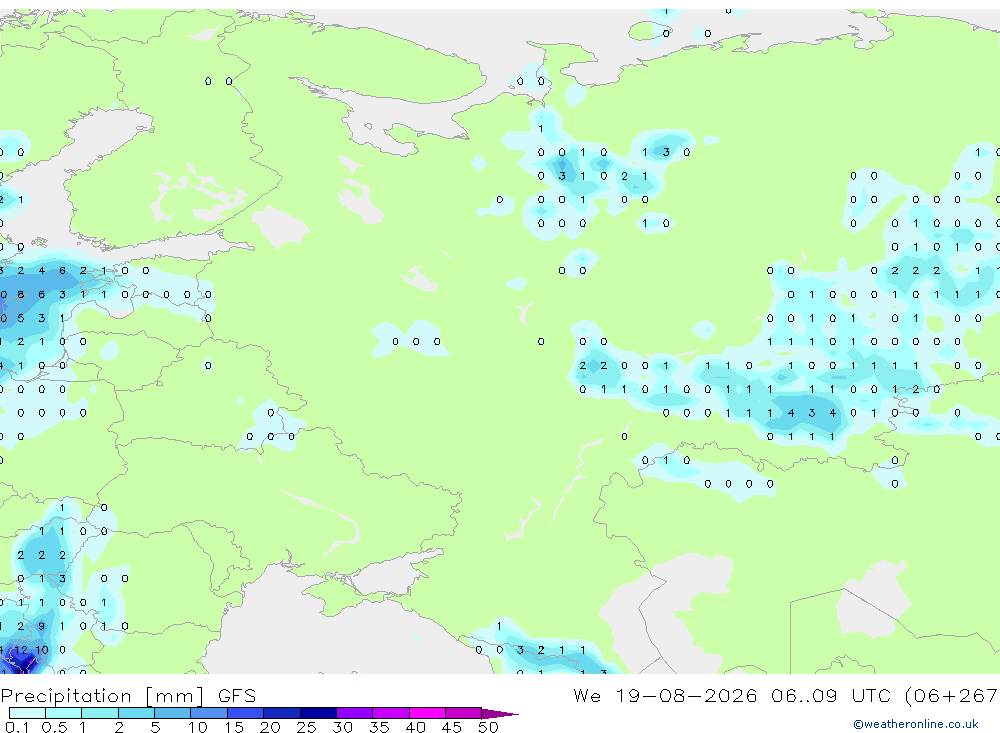This screenshot has height=733, width=1000.
Task: Click the '12' precipitation value on map
Action: coord(21,649)
